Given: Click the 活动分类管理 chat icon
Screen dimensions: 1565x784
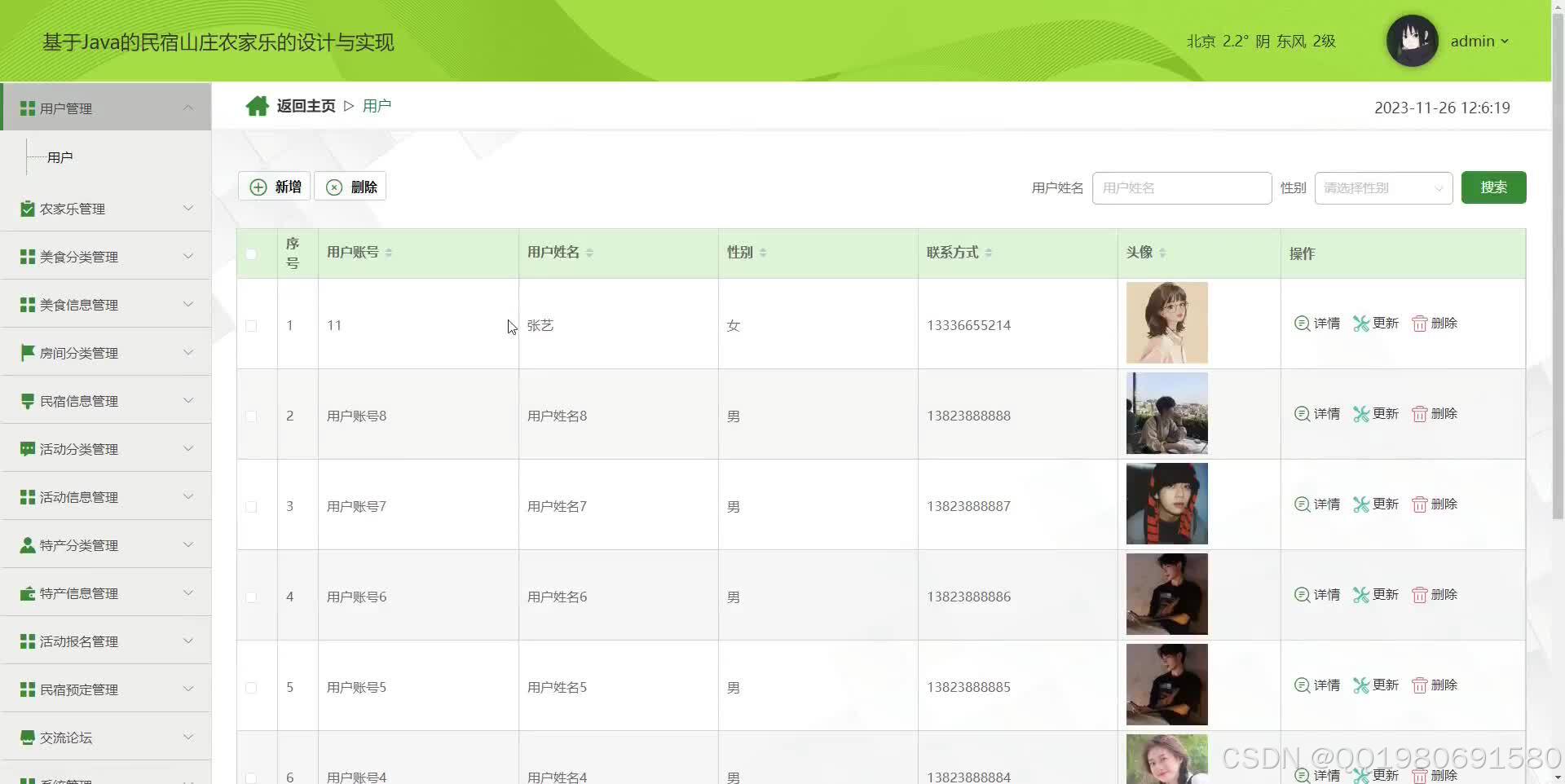Looking at the screenshot, I should pyautogui.click(x=28, y=449).
